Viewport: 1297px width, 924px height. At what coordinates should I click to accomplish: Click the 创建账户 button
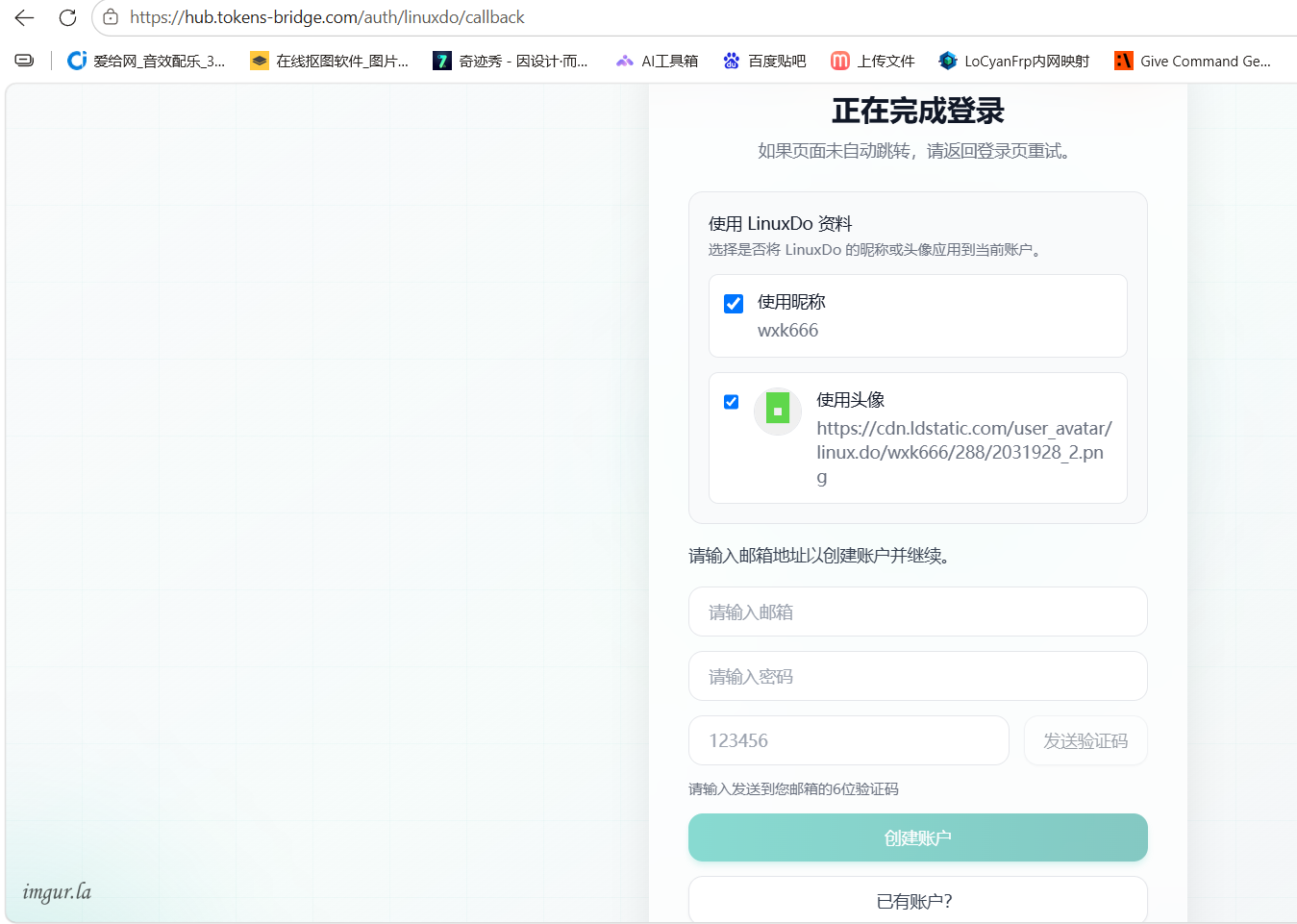pos(918,837)
